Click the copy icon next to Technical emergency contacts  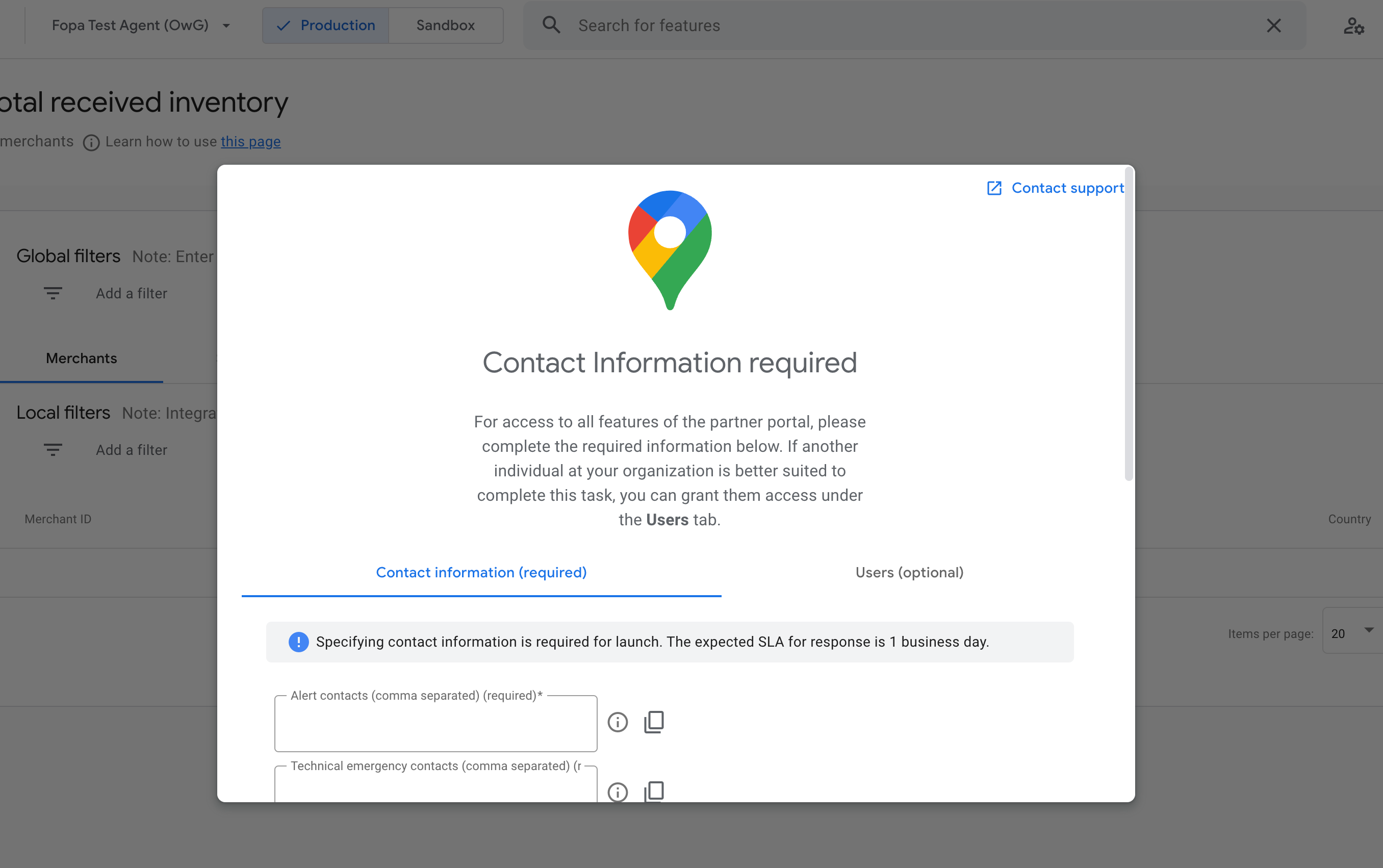654,792
